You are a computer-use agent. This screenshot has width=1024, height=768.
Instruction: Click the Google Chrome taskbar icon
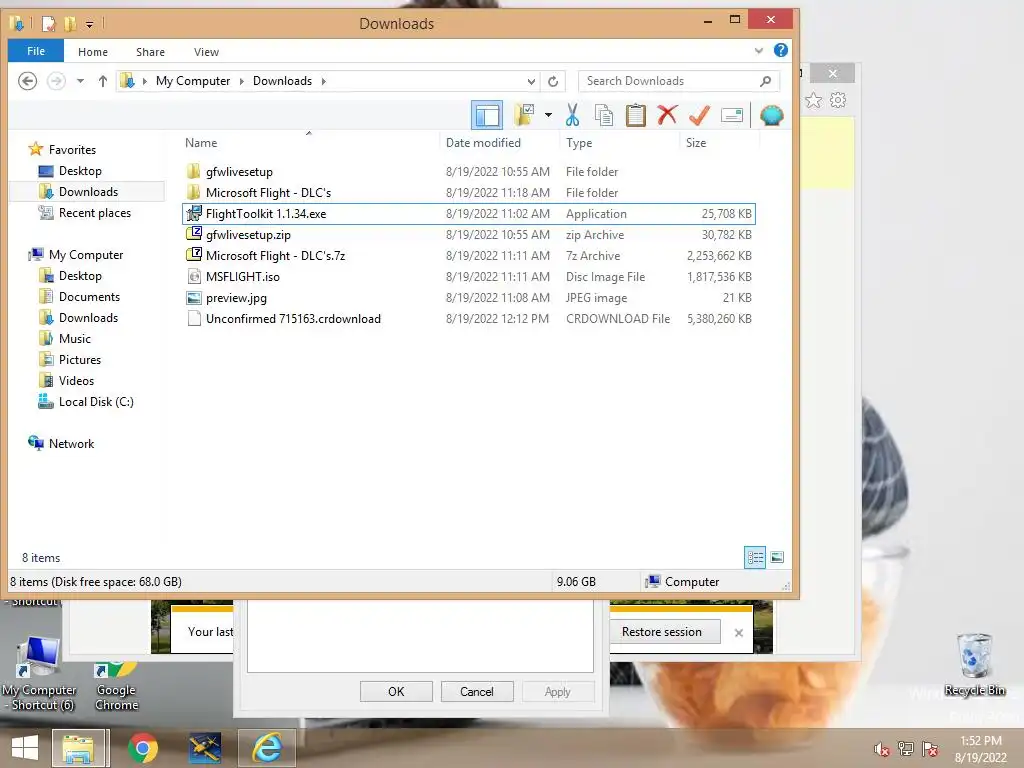(143, 748)
